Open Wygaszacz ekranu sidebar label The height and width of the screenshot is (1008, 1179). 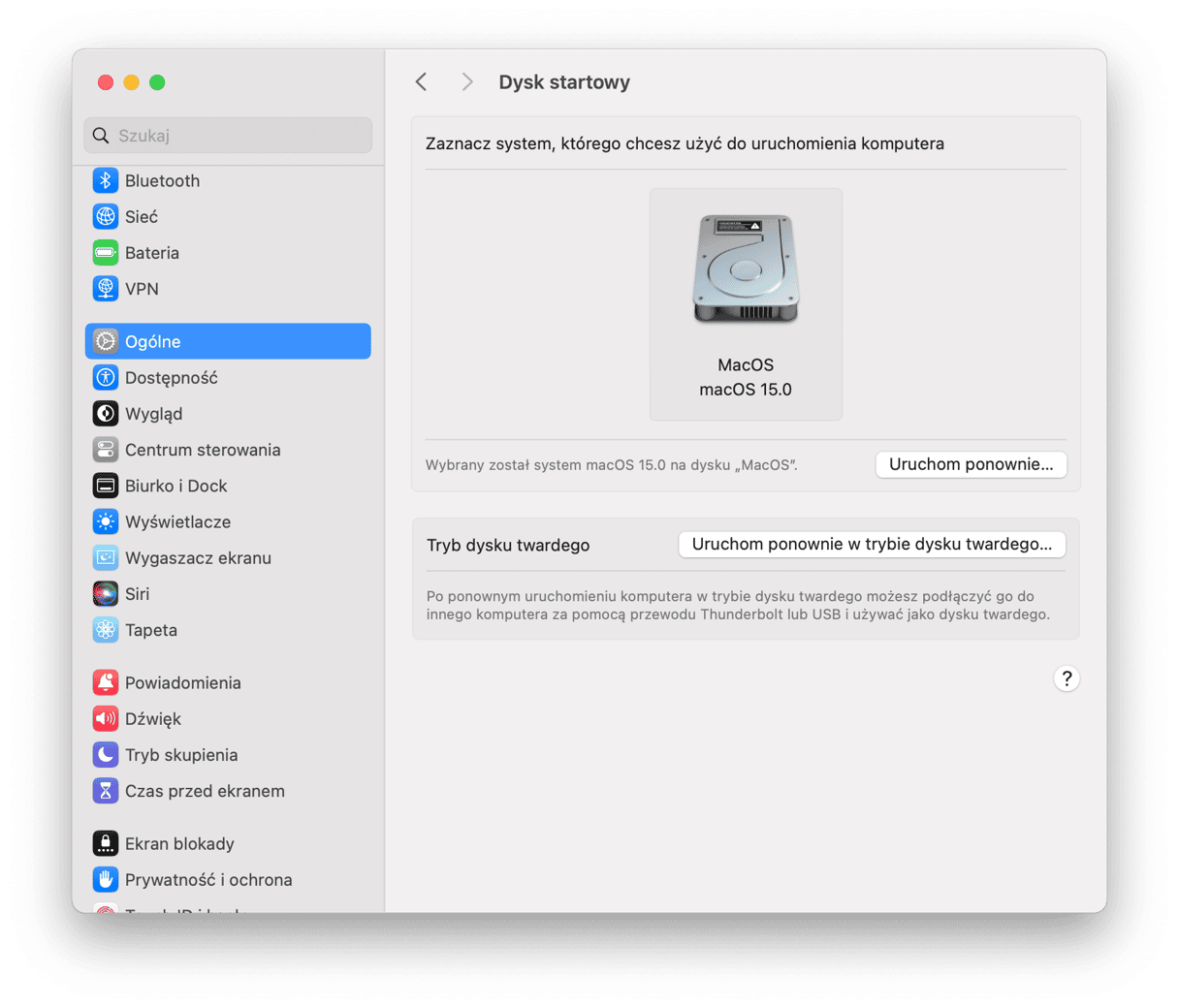[198, 558]
